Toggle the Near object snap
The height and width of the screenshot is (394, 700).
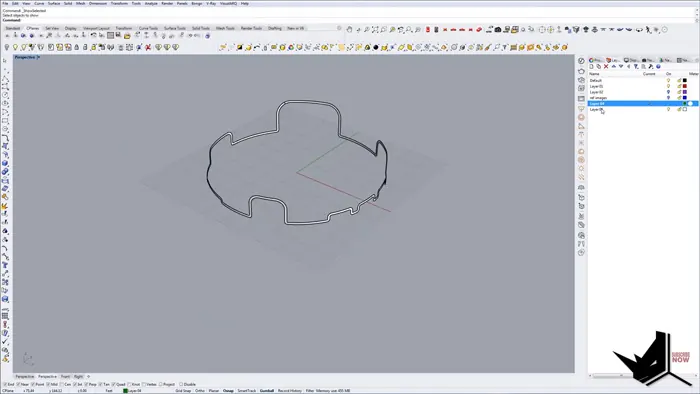point(22,384)
